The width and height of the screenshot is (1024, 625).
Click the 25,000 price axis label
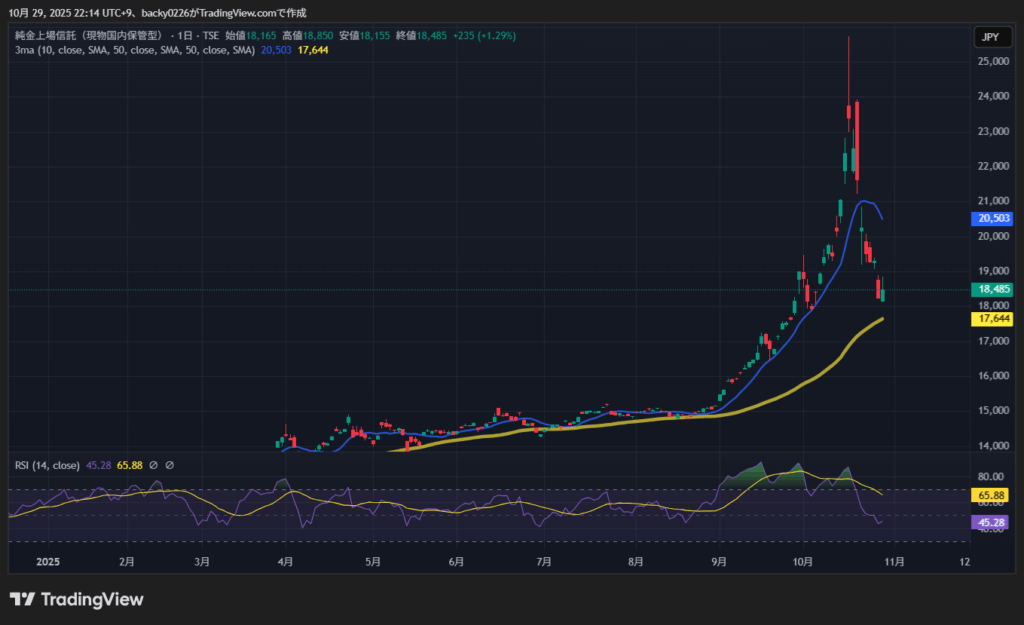point(991,61)
